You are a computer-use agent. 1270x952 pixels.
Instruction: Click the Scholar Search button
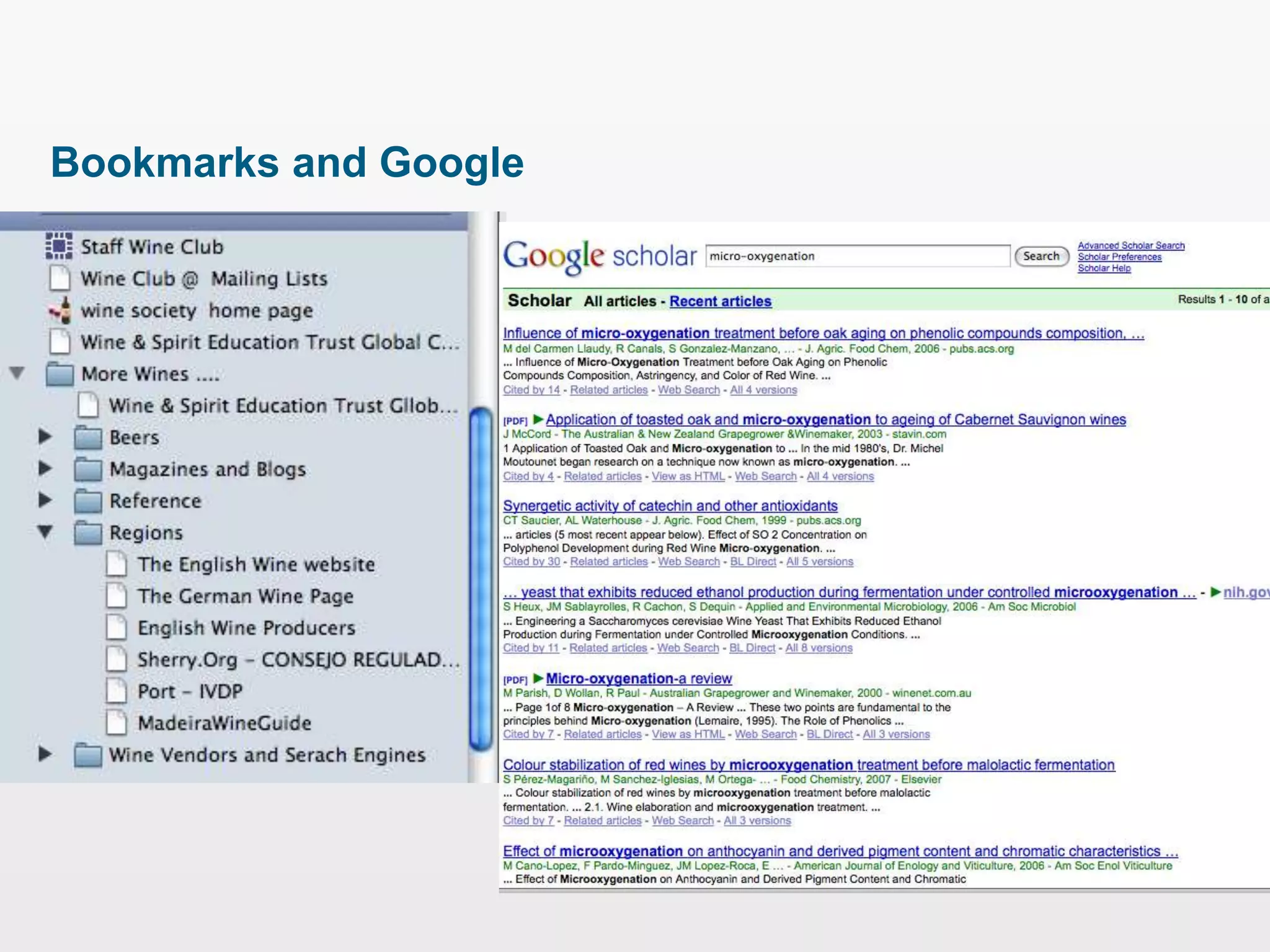pyautogui.click(x=1042, y=256)
